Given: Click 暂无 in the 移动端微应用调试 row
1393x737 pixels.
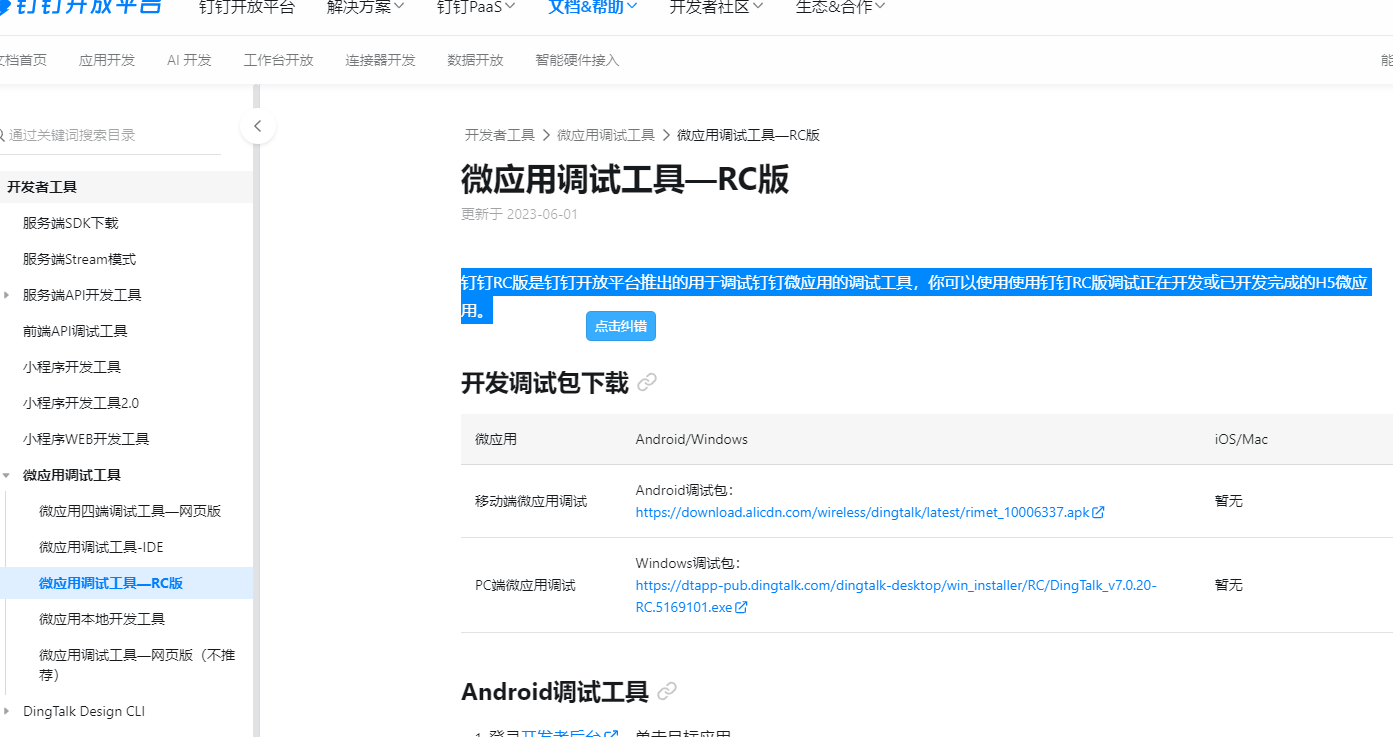Looking at the screenshot, I should (x=1229, y=501).
